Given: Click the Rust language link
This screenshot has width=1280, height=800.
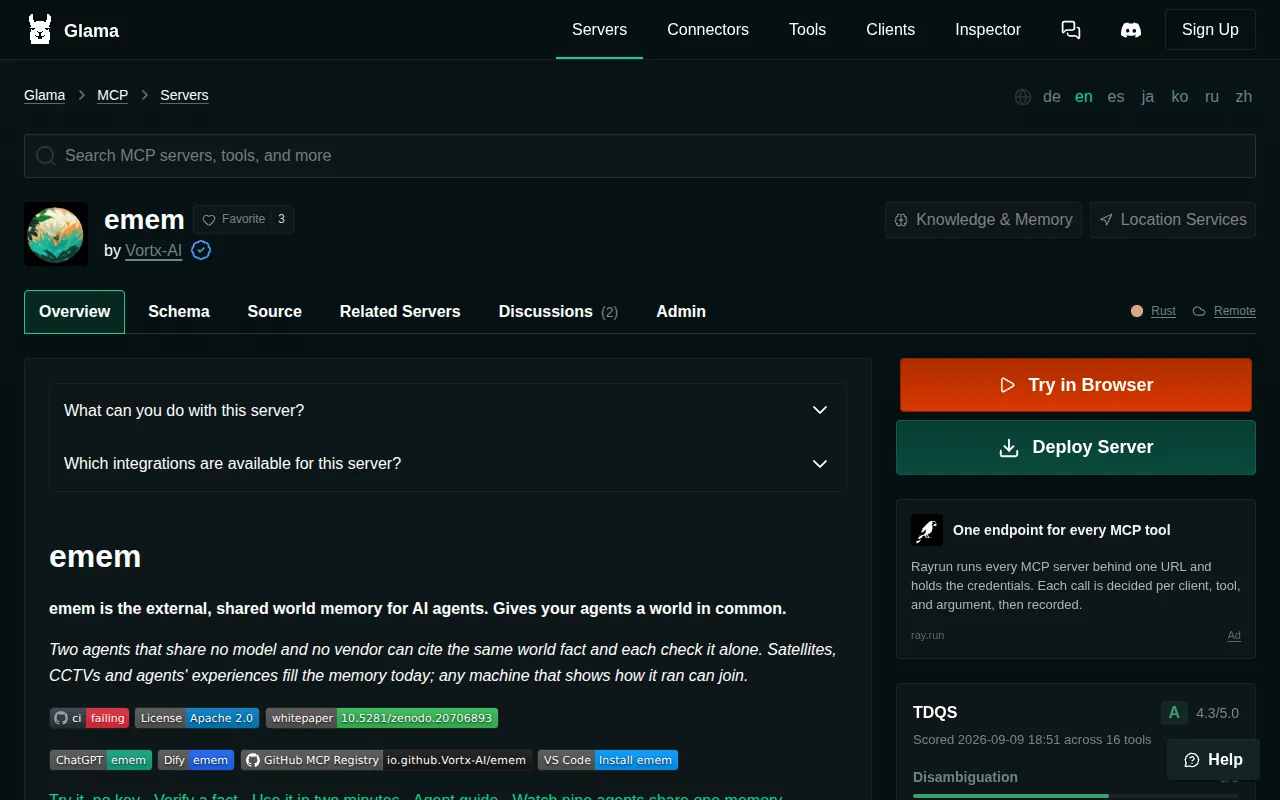Looking at the screenshot, I should pos(1163,311).
